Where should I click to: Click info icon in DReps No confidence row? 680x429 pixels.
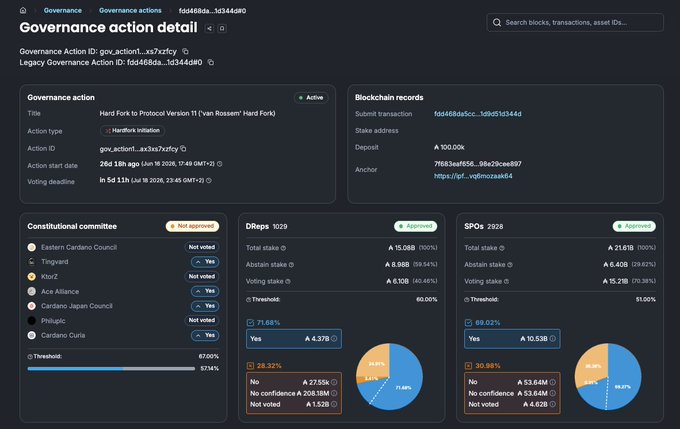click(334, 393)
